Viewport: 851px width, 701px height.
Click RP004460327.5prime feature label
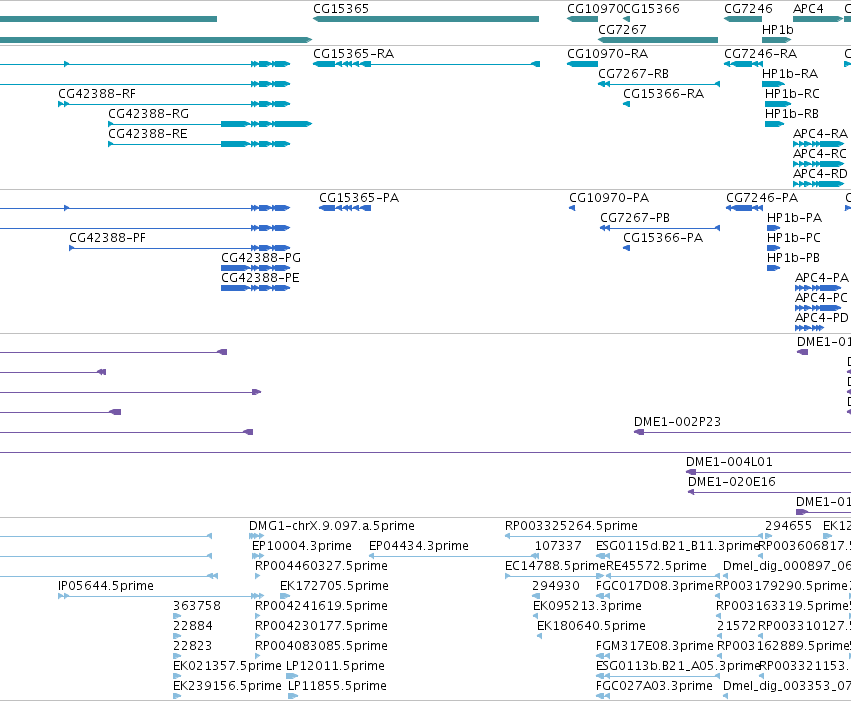coord(321,566)
